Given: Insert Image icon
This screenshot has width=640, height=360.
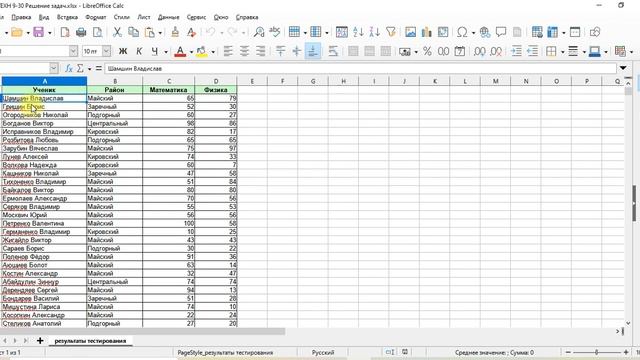Looking at the screenshot, I should 410,32.
